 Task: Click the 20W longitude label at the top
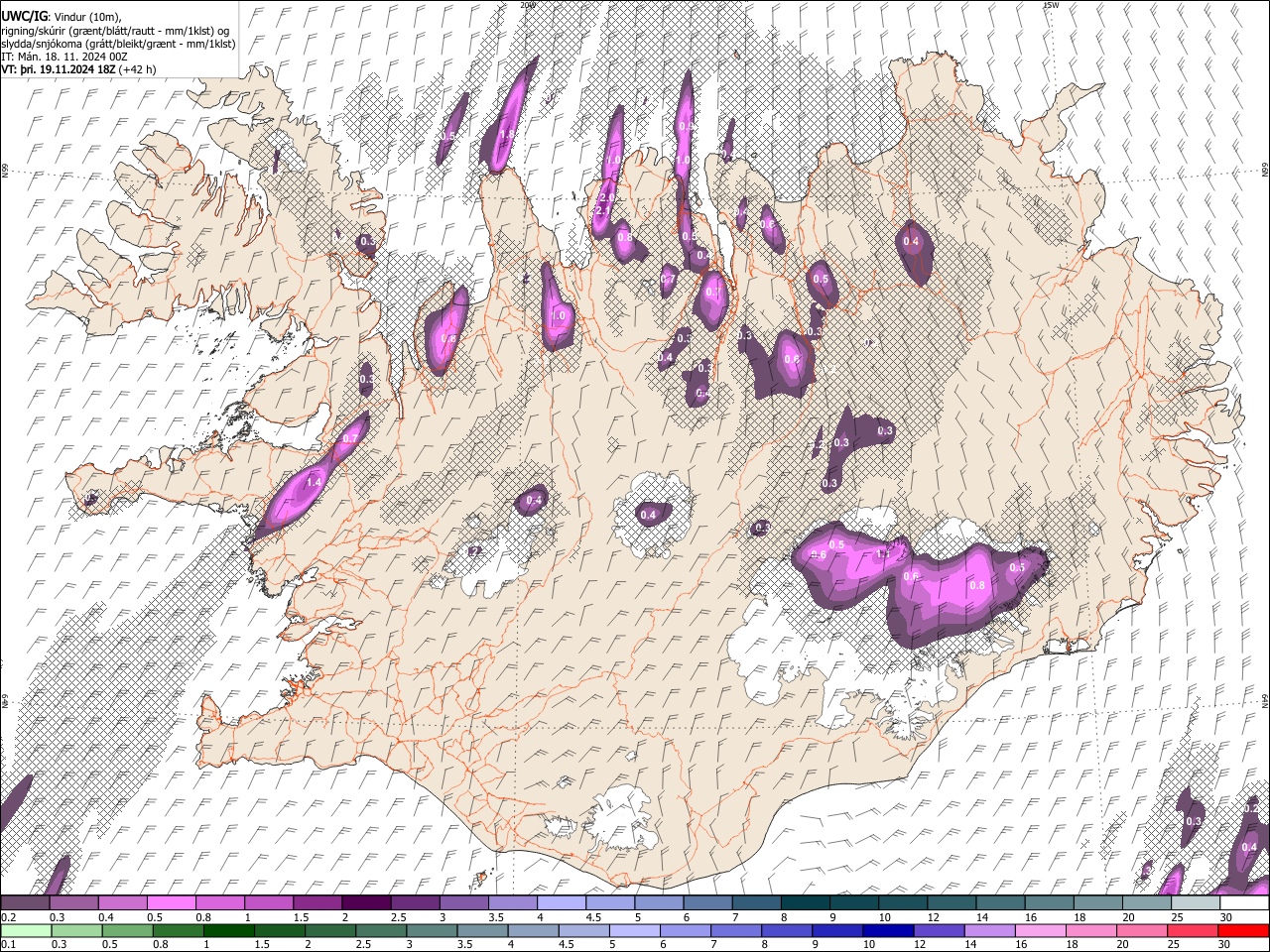tap(527, 5)
